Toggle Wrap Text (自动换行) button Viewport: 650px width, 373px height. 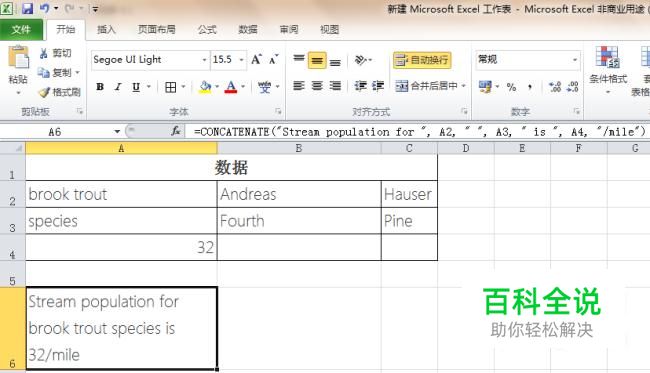pos(422,60)
